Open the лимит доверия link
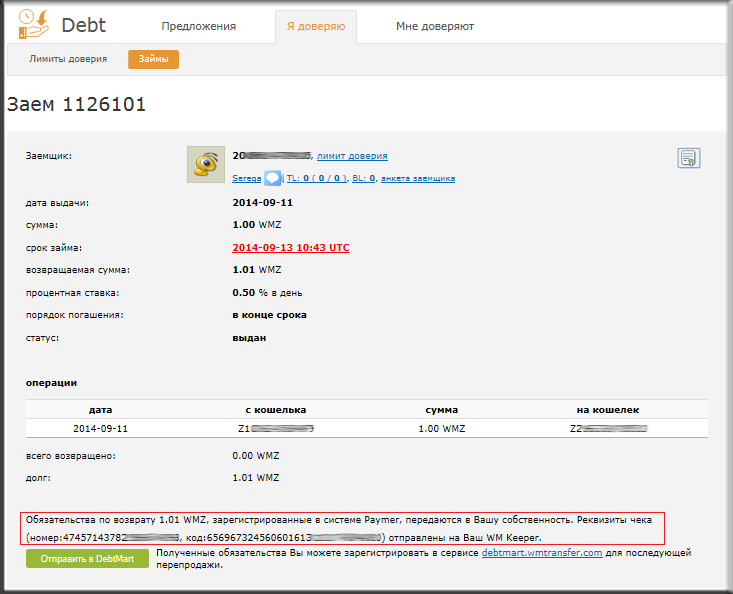This screenshot has height=594, width=733. pos(352,156)
